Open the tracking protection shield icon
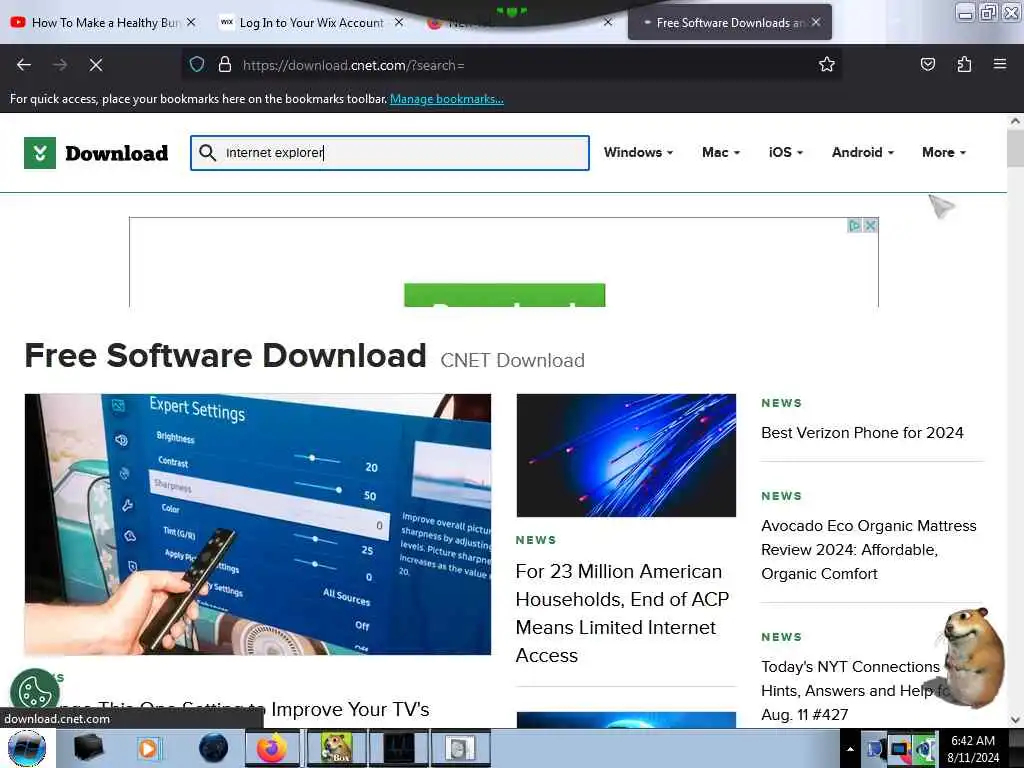Image resolution: width=1024 pixels, height=768 pixels. tap(197, 64)
